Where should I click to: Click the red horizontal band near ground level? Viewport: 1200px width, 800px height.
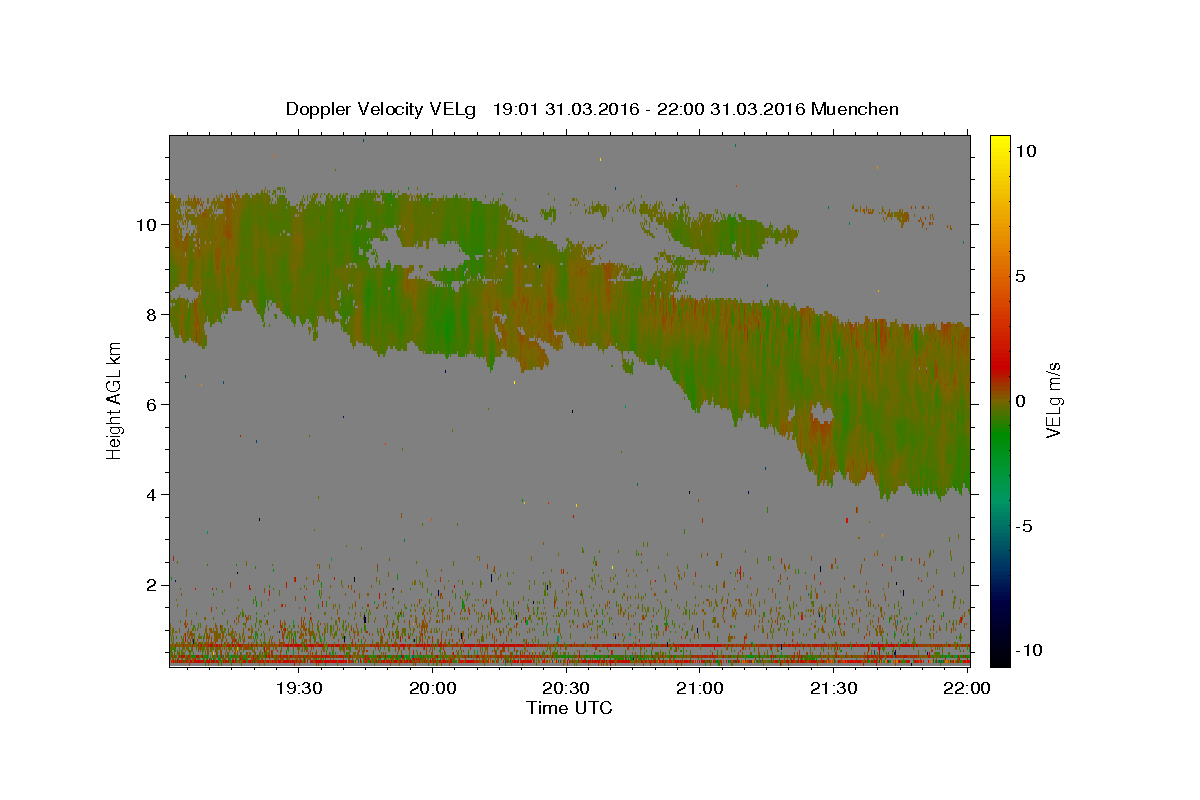(569, 646)
